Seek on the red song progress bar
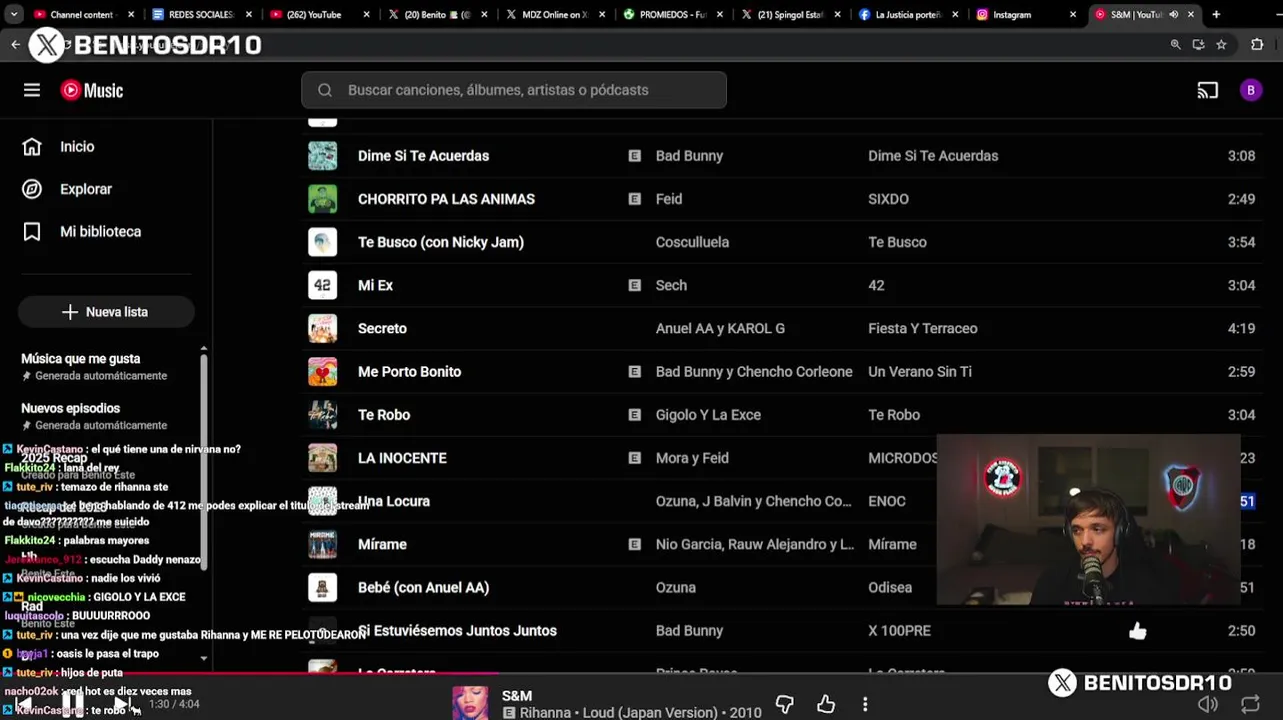The width and height of the screenshot is (1283, 720). pos(250,674)
